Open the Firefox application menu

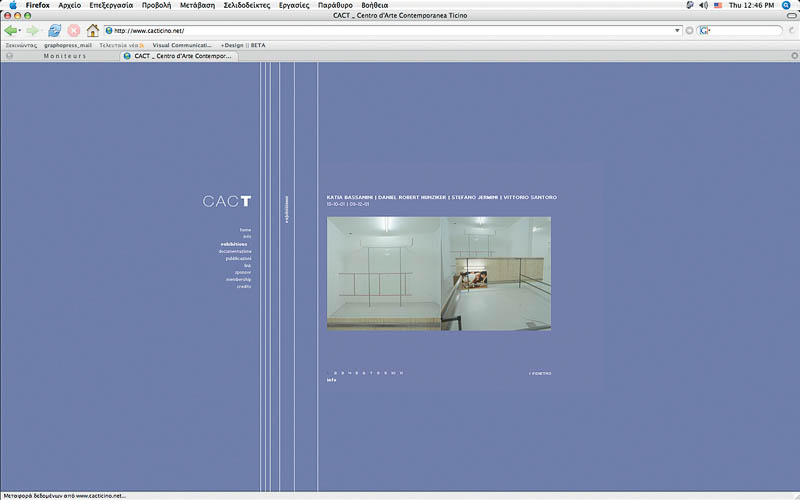point(38,5)
